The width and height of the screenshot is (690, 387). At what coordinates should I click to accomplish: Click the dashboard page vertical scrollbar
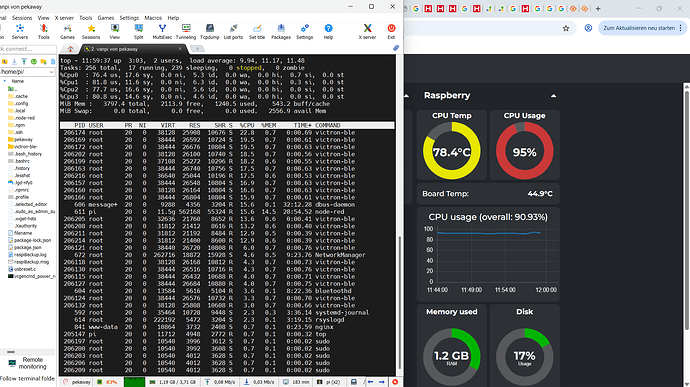tap(687, 207)
